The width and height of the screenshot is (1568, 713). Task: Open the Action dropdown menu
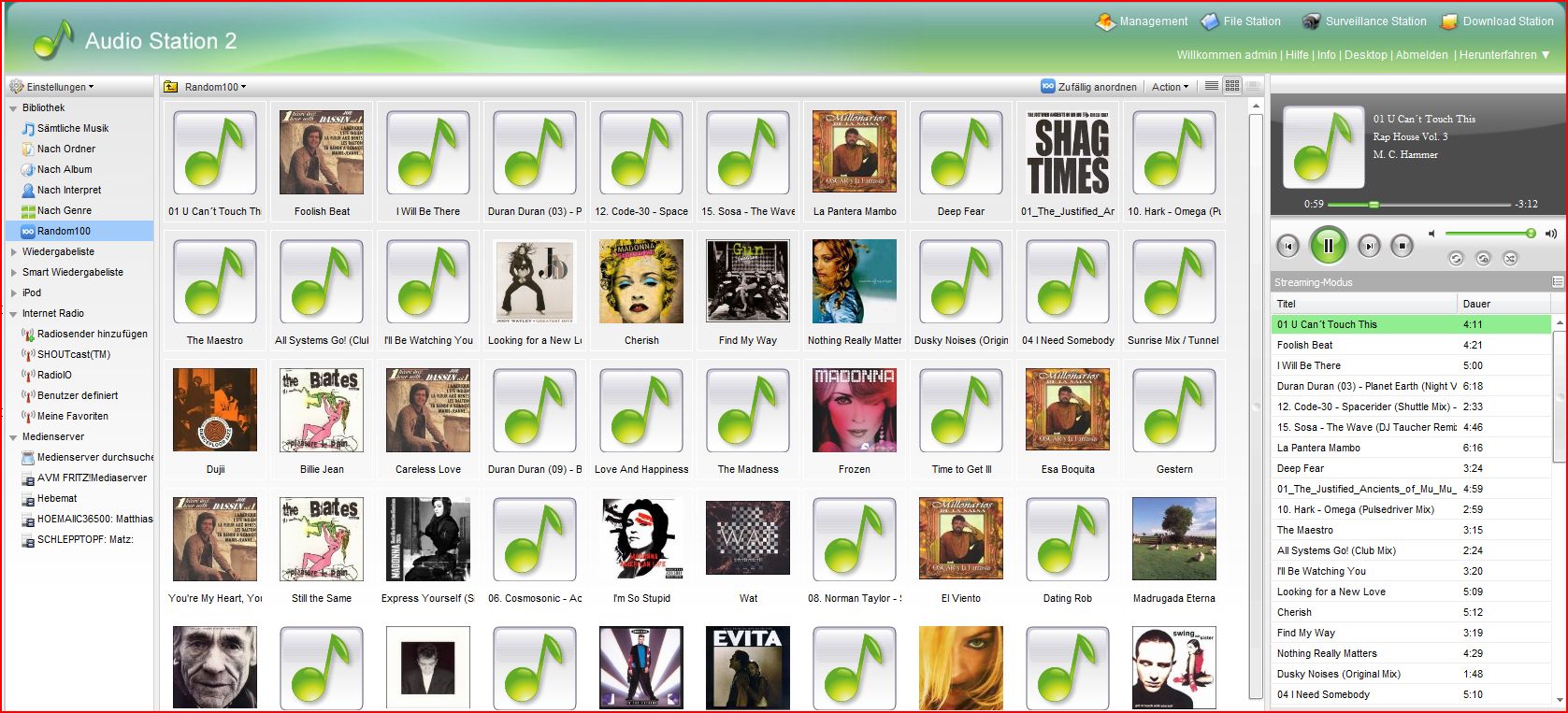coord(1170,87)
